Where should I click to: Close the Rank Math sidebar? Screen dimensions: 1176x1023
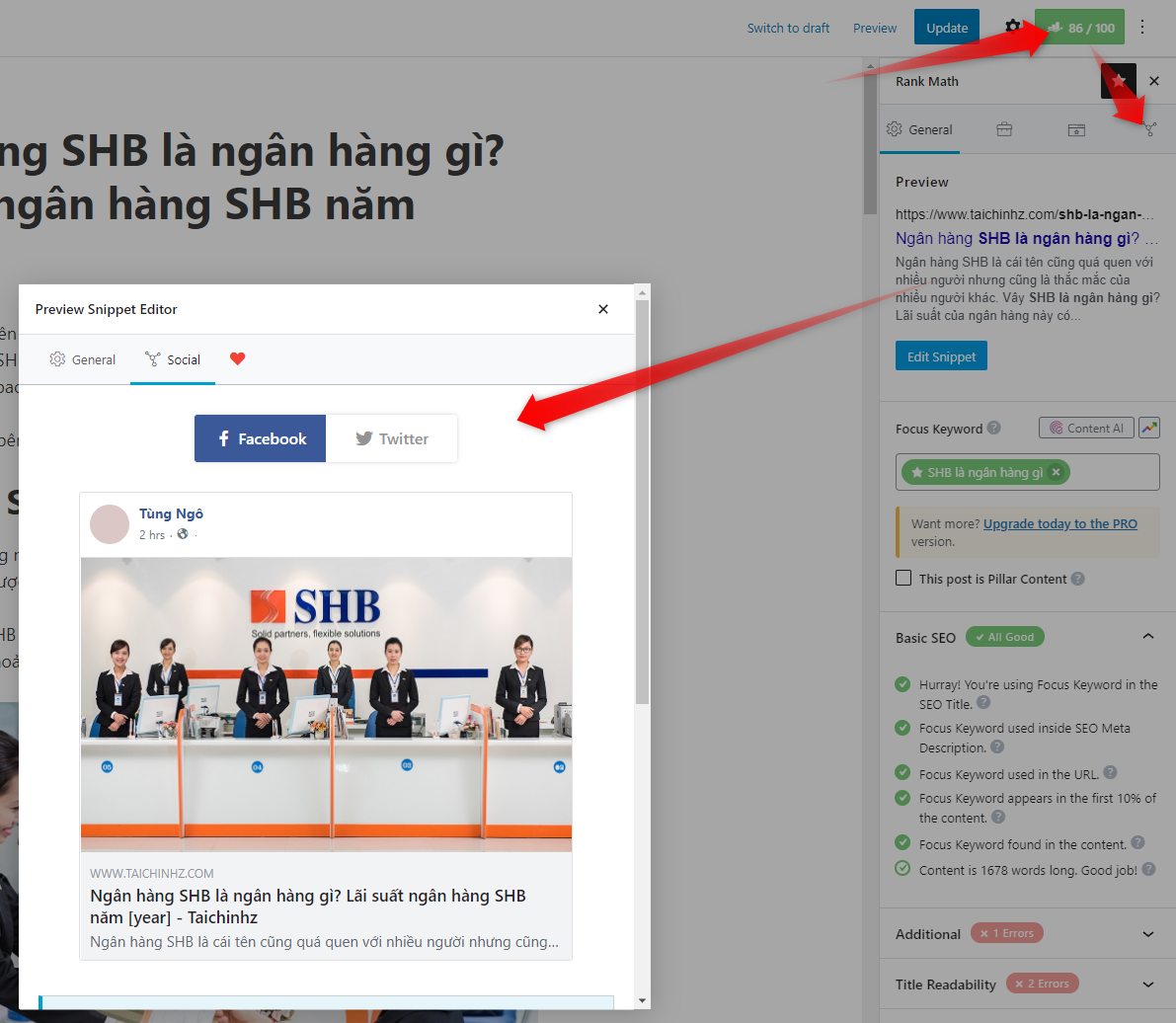[x=1154, y=81]
